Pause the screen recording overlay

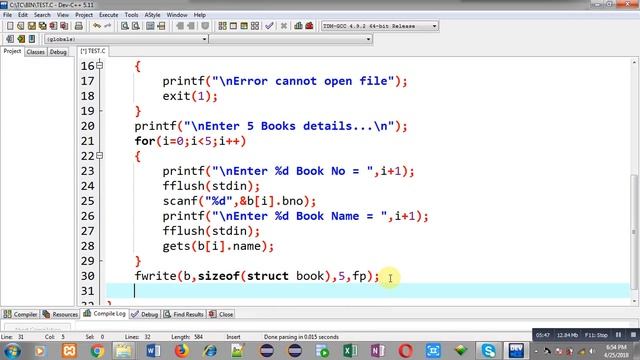click(618, 335)
